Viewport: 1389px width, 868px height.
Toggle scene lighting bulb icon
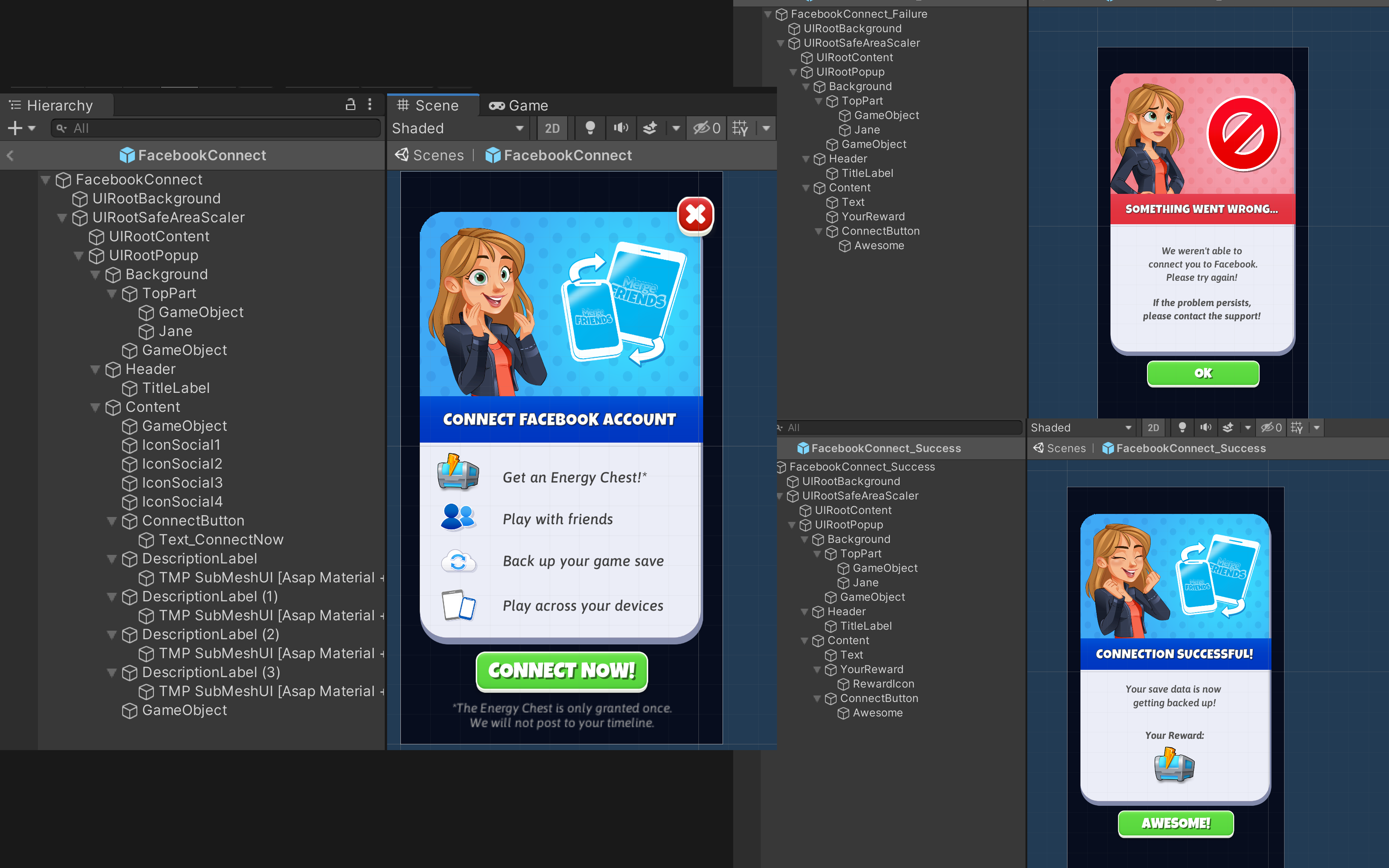pyautogui.click(x=590, y=128)
